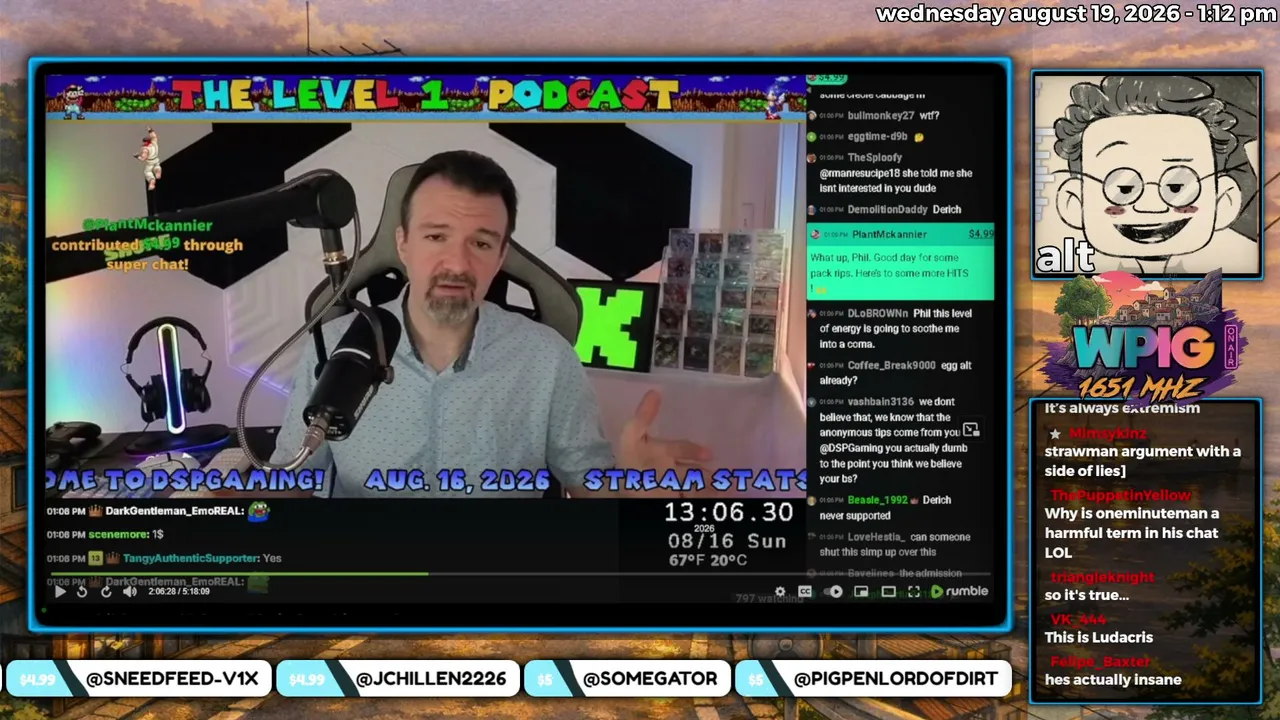Click the AUG. 16, 2026 ticker date

456,480
